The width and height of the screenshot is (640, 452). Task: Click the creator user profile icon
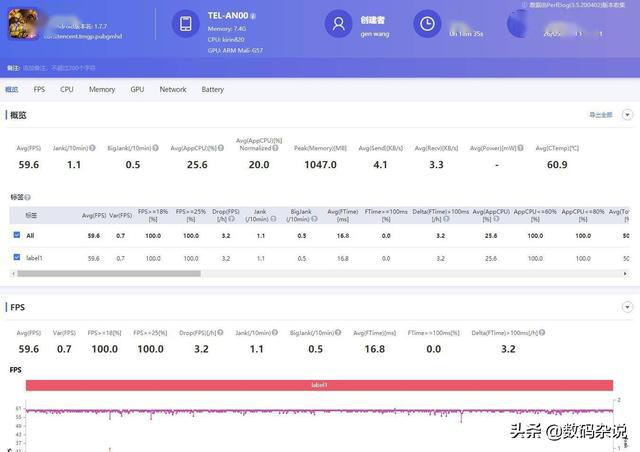coord(338,24)
